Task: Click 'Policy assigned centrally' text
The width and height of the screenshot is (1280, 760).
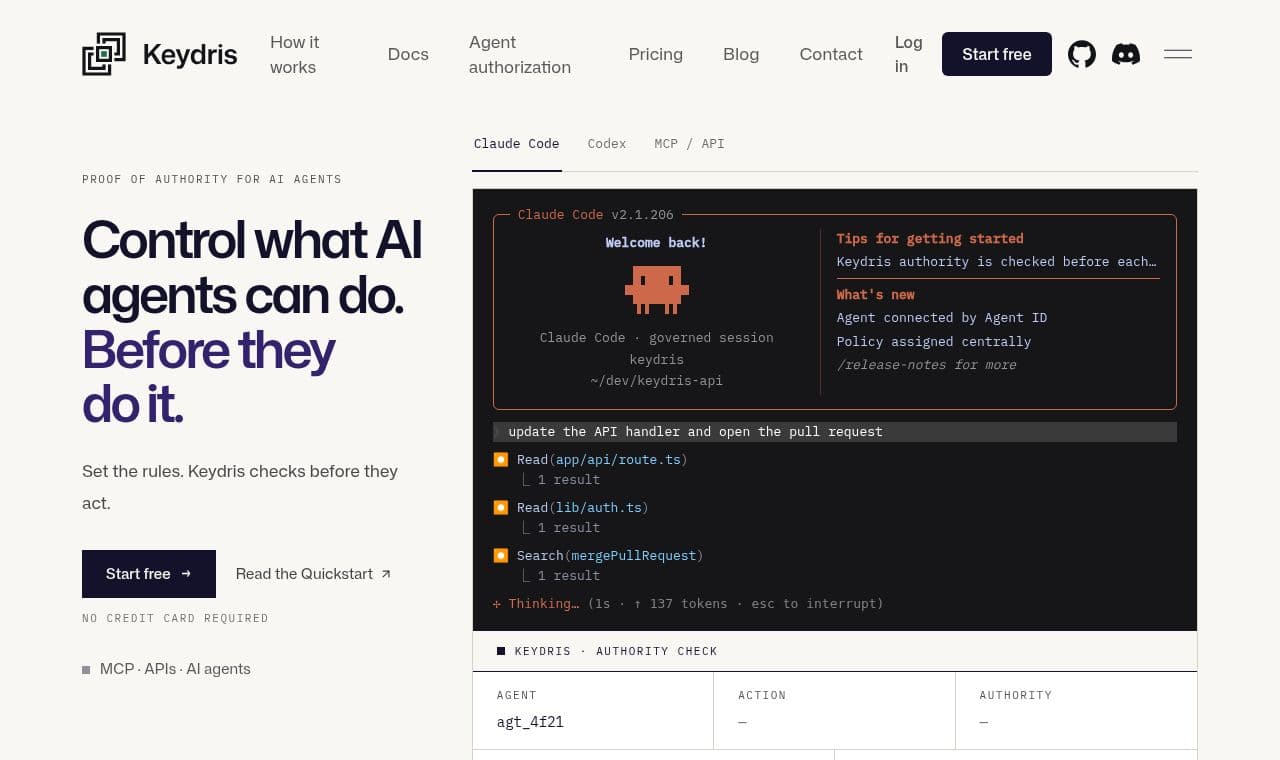Action: [934, 342]
